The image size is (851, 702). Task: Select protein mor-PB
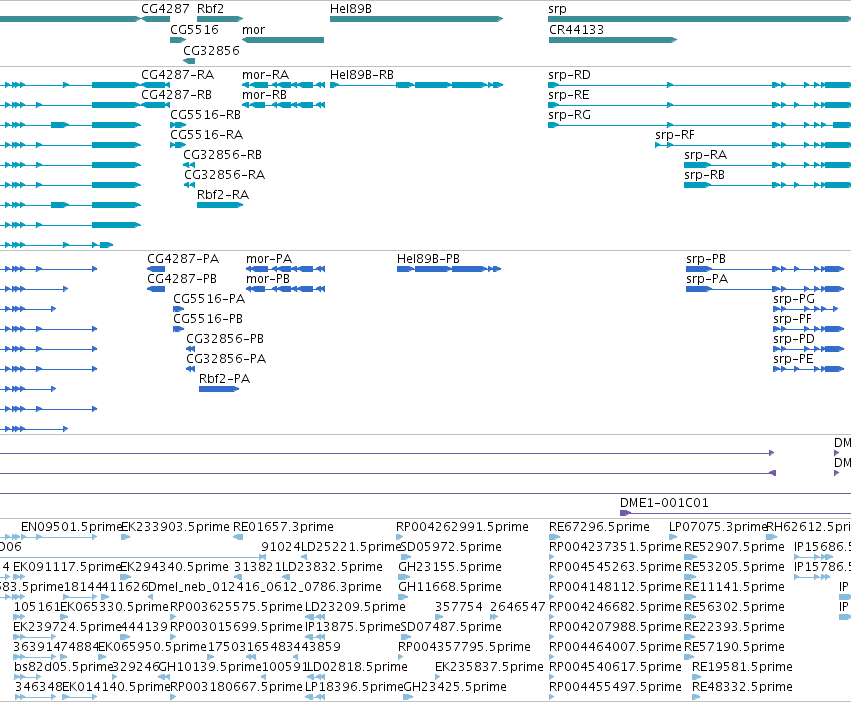click(285, 289)
